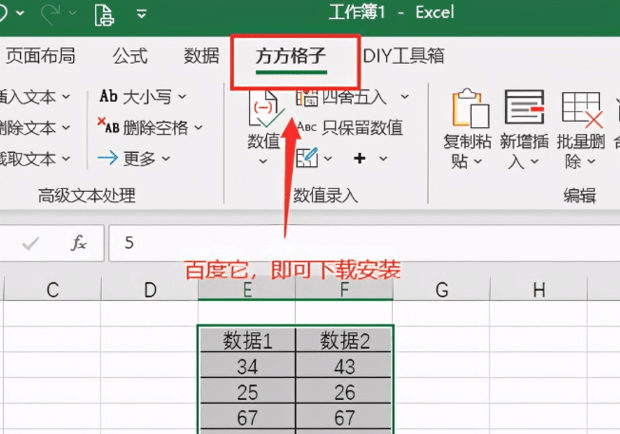Expand the 新增插入 dropdown arrow
This screenshot has width=620, height=434.
[535, 161]
